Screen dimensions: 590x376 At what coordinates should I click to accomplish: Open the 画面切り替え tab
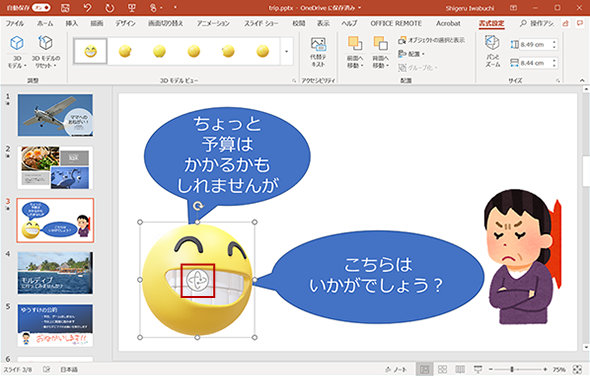[x=166, y=23]
